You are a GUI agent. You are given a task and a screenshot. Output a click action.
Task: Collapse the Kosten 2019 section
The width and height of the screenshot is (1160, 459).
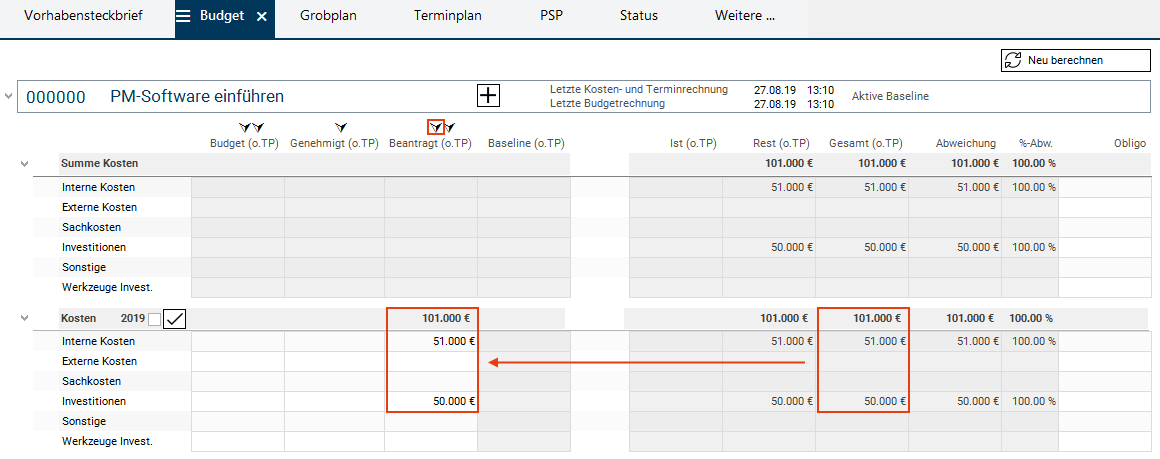point(24,318)
